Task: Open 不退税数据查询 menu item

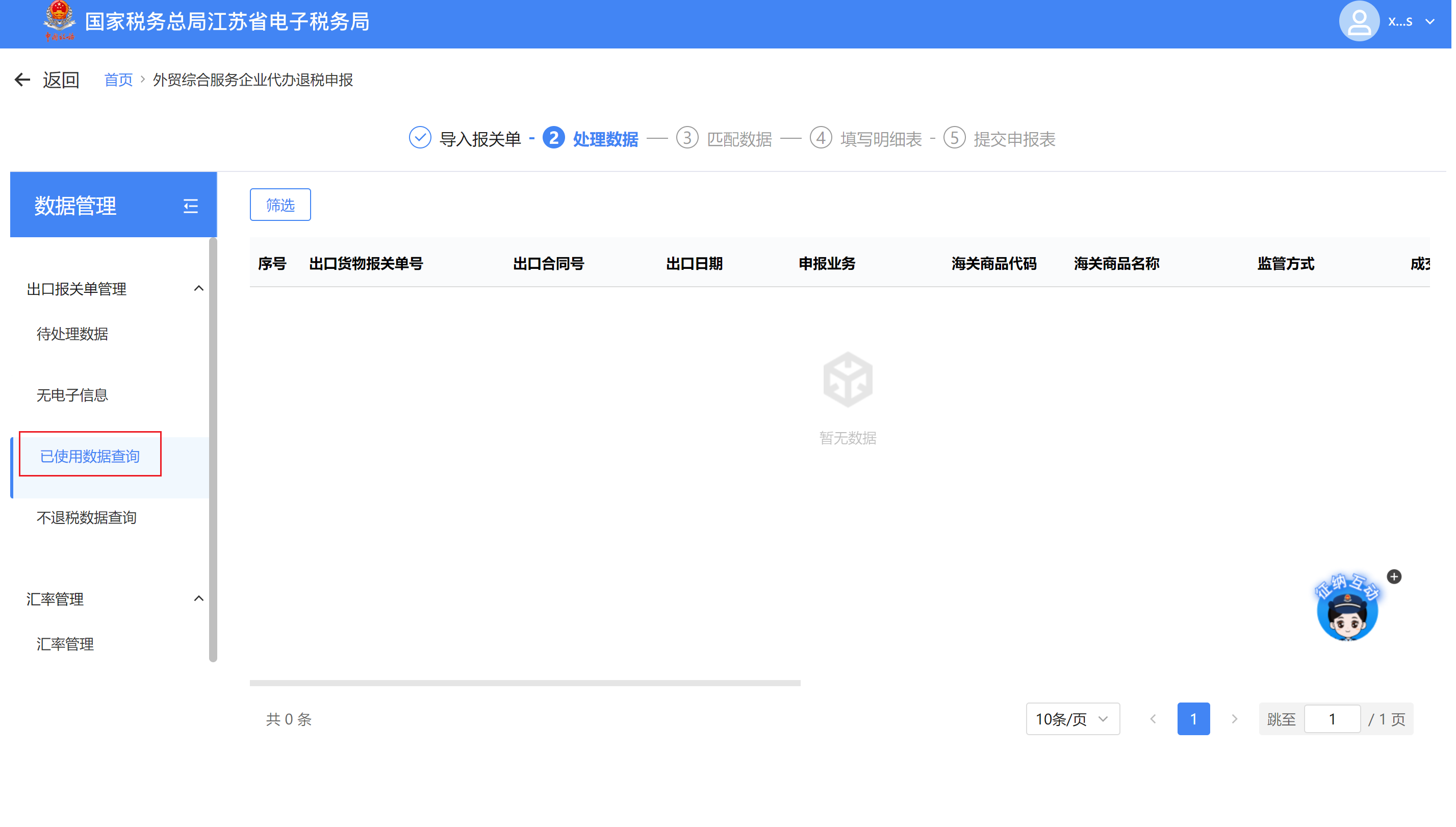Action: pos(87,518)
